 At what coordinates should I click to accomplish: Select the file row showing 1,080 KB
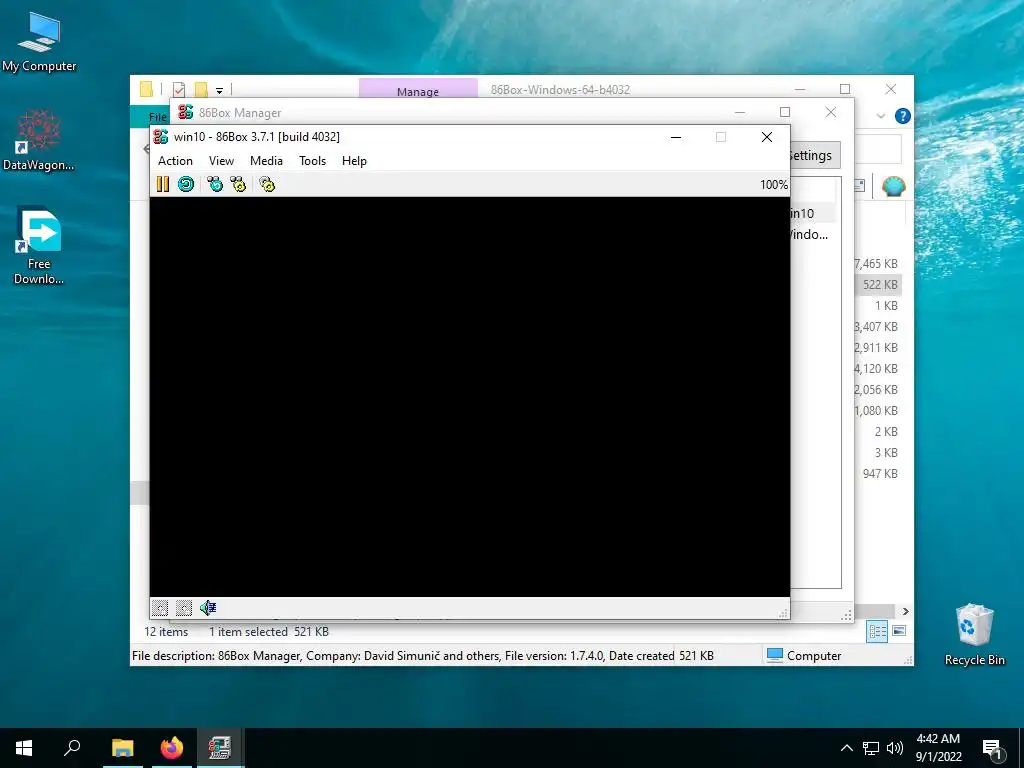[876, 410]
